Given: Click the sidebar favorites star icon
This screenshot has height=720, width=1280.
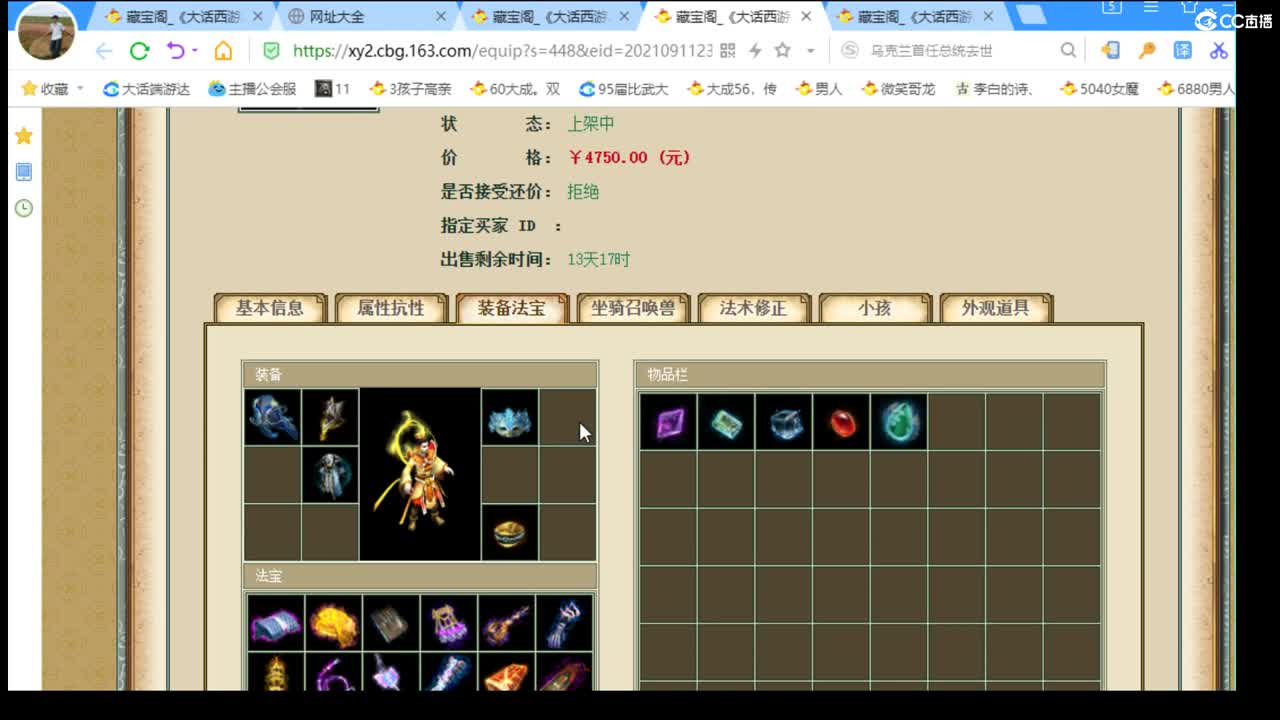Looking at the screenshot, I should (x=24, y=136).
